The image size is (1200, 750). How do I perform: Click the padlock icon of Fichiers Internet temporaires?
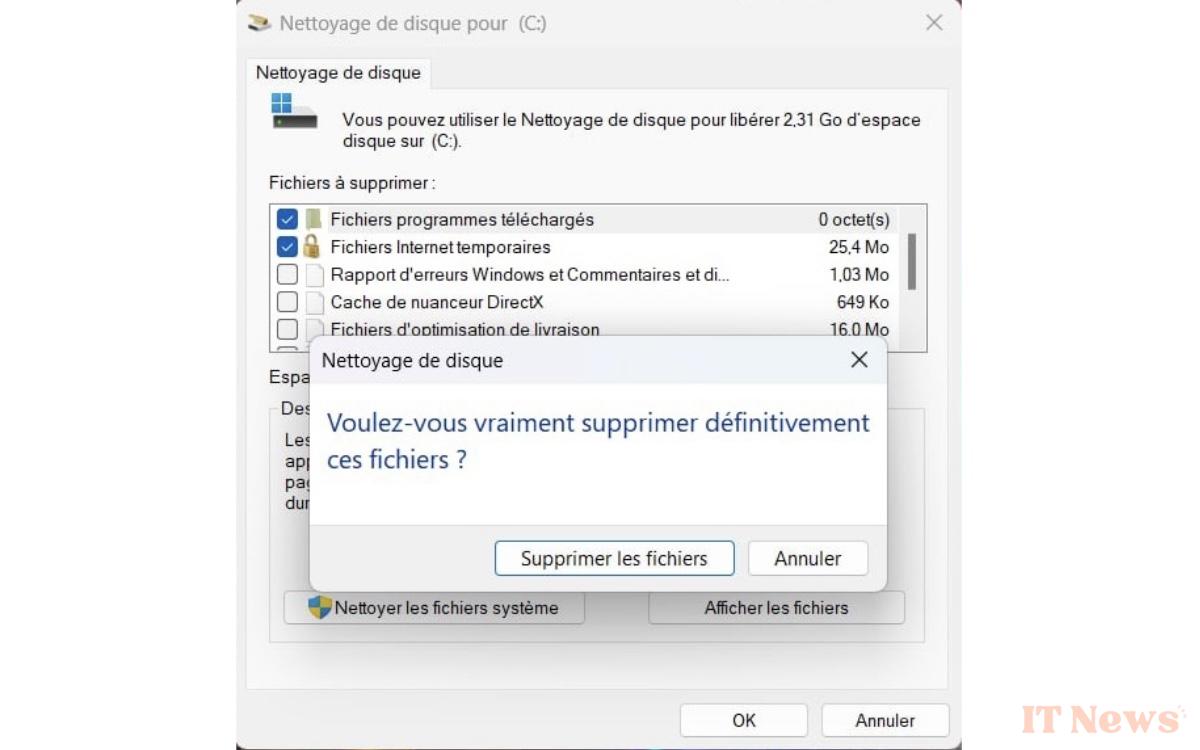[x=312, y=246]
